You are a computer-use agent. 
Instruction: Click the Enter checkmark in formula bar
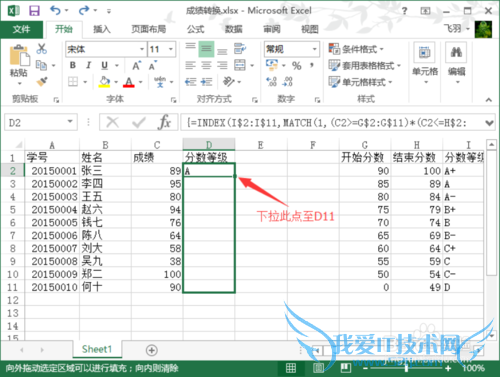[x=138, y=122]
